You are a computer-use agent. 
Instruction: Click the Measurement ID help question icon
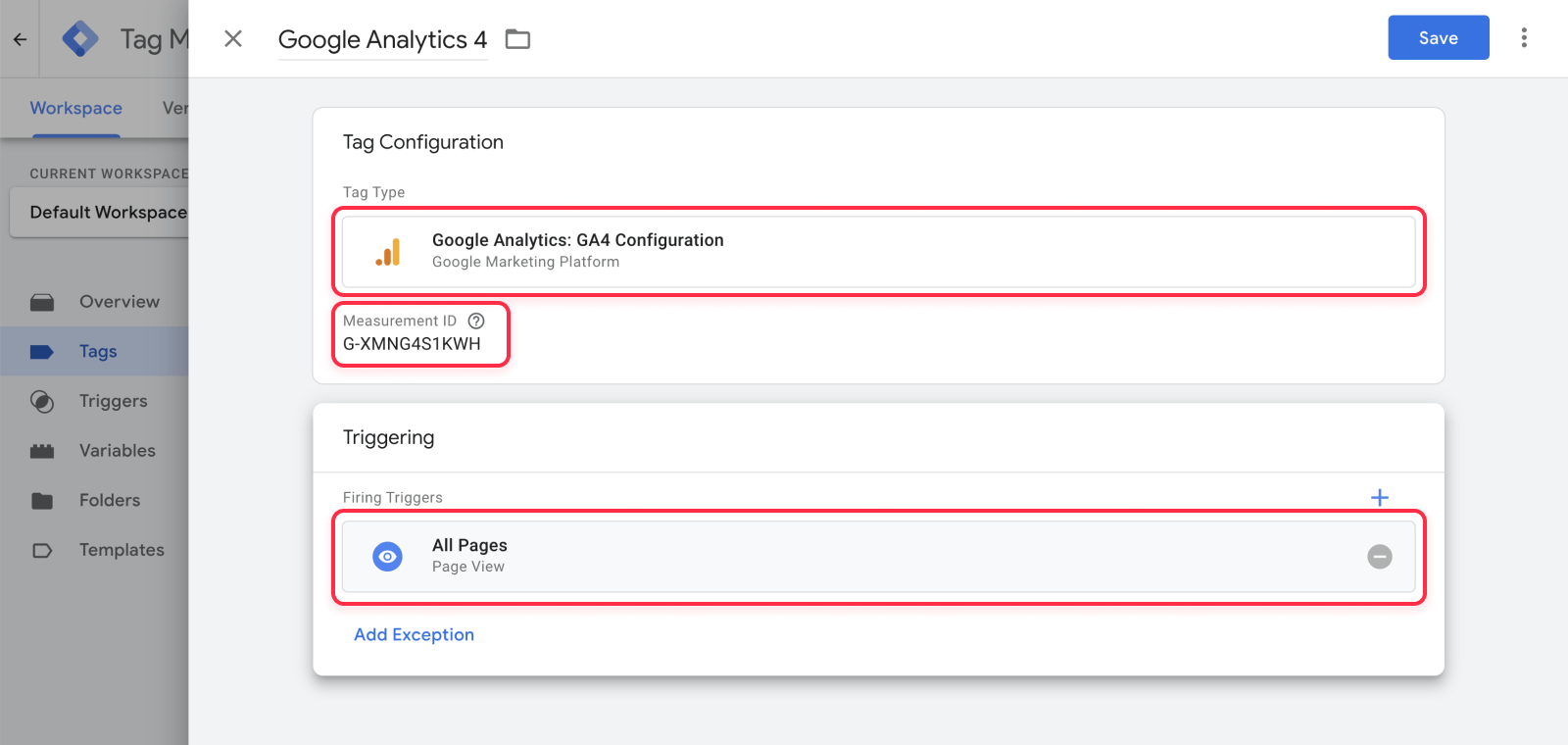click(476, 321)
